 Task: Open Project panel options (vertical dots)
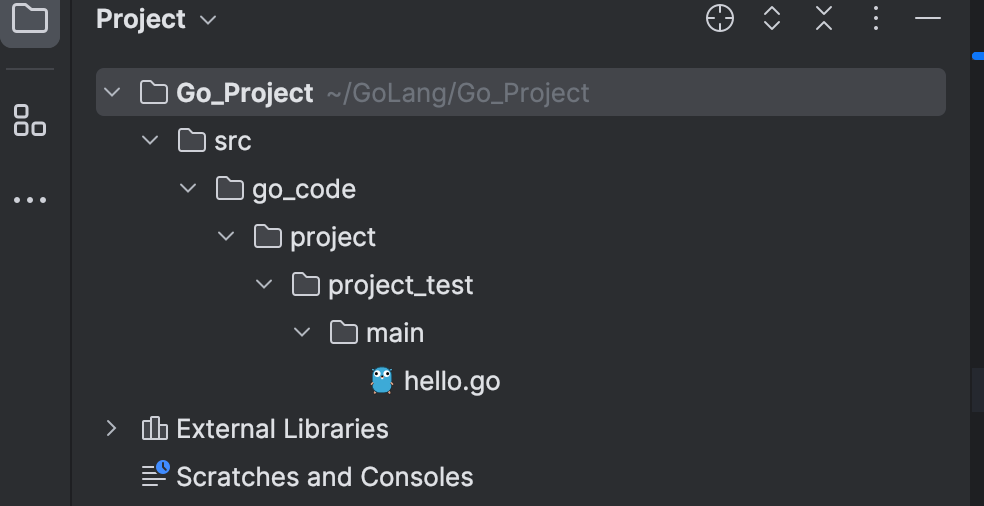pos(876,19)
